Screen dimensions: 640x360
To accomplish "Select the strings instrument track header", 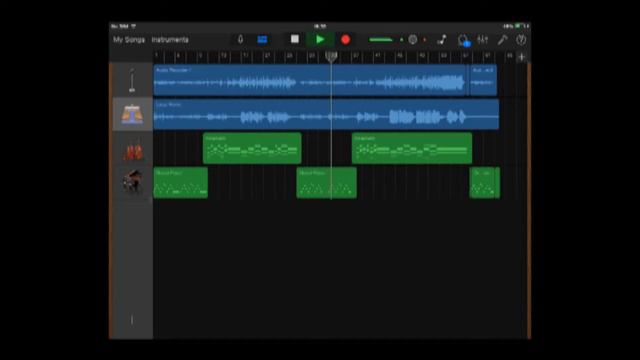I will [x=132, y=149].
